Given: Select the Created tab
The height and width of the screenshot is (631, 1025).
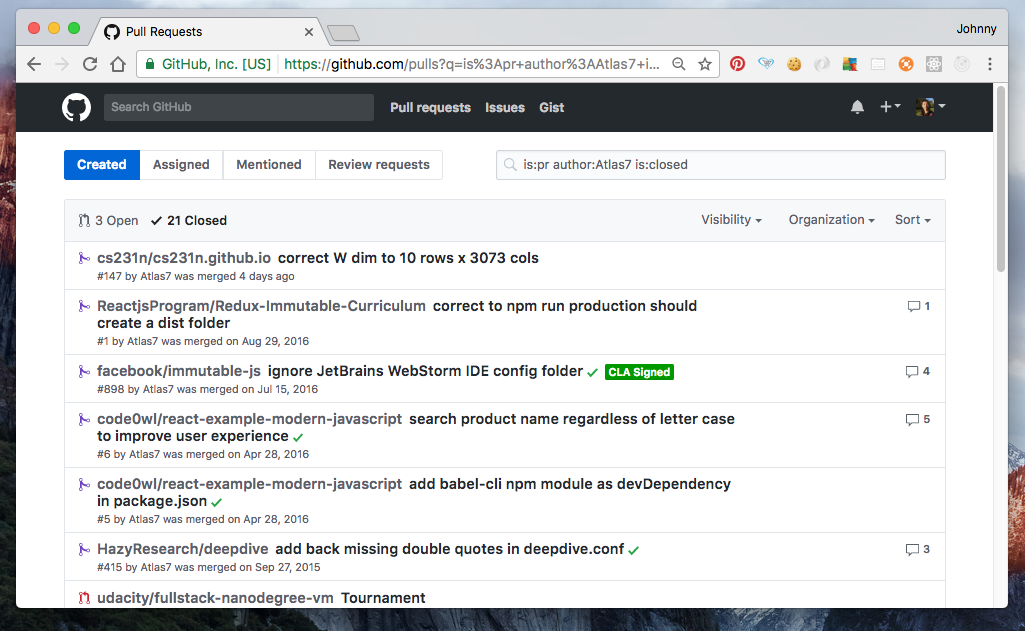Looking at the screenshot, I should pyautogui.click(x=101, y=165).
